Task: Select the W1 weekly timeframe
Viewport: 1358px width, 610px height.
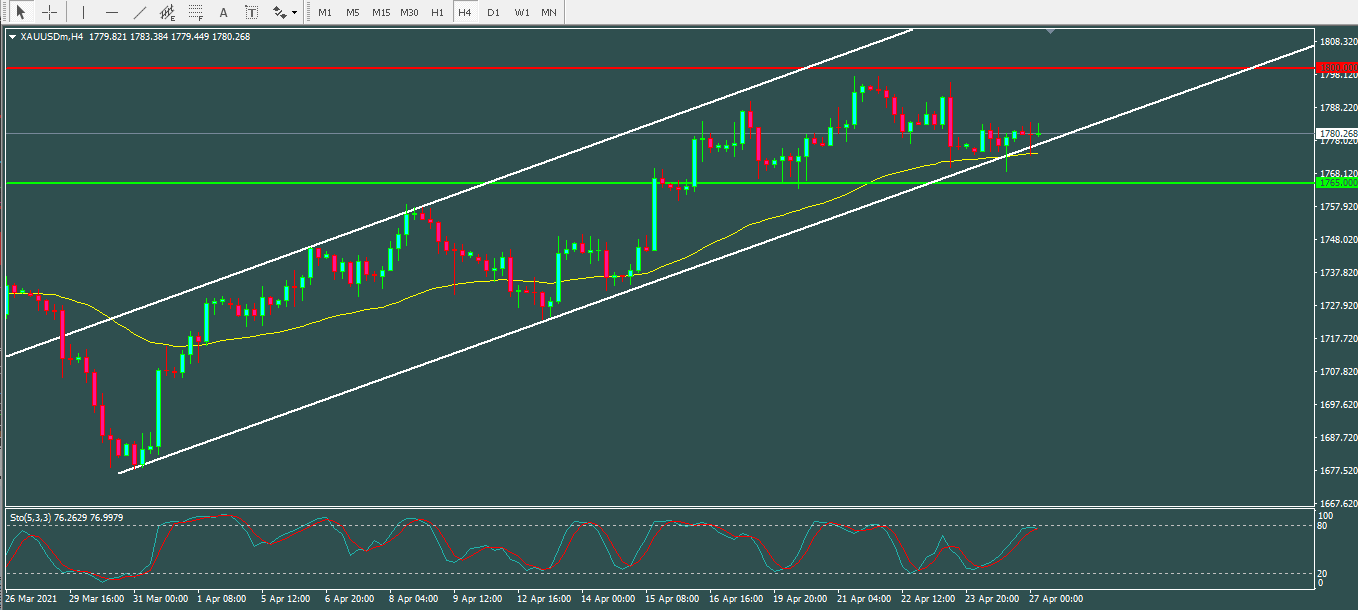Action: (521, 13)
